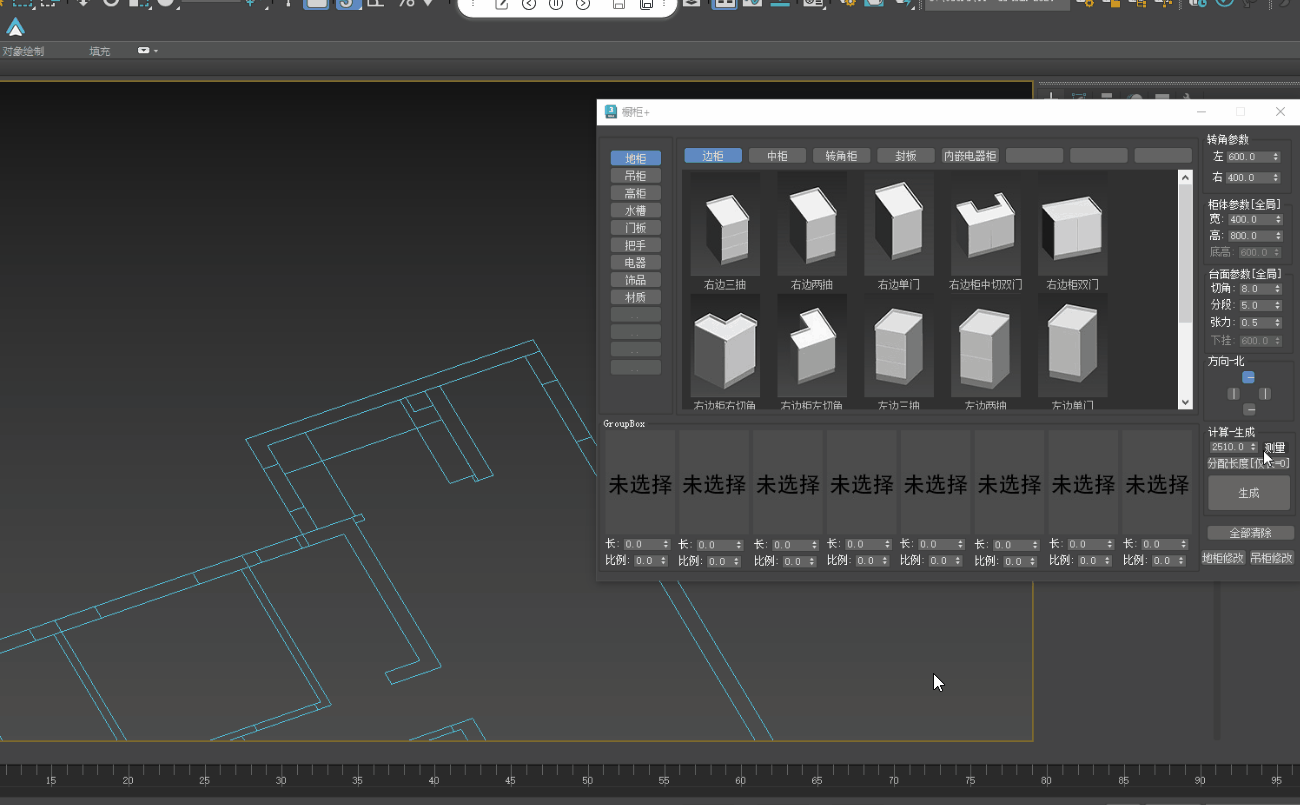
Task: Click the cabinet list scroll-down arrow
Action: pyautogui.click(x=1186, y=403)
